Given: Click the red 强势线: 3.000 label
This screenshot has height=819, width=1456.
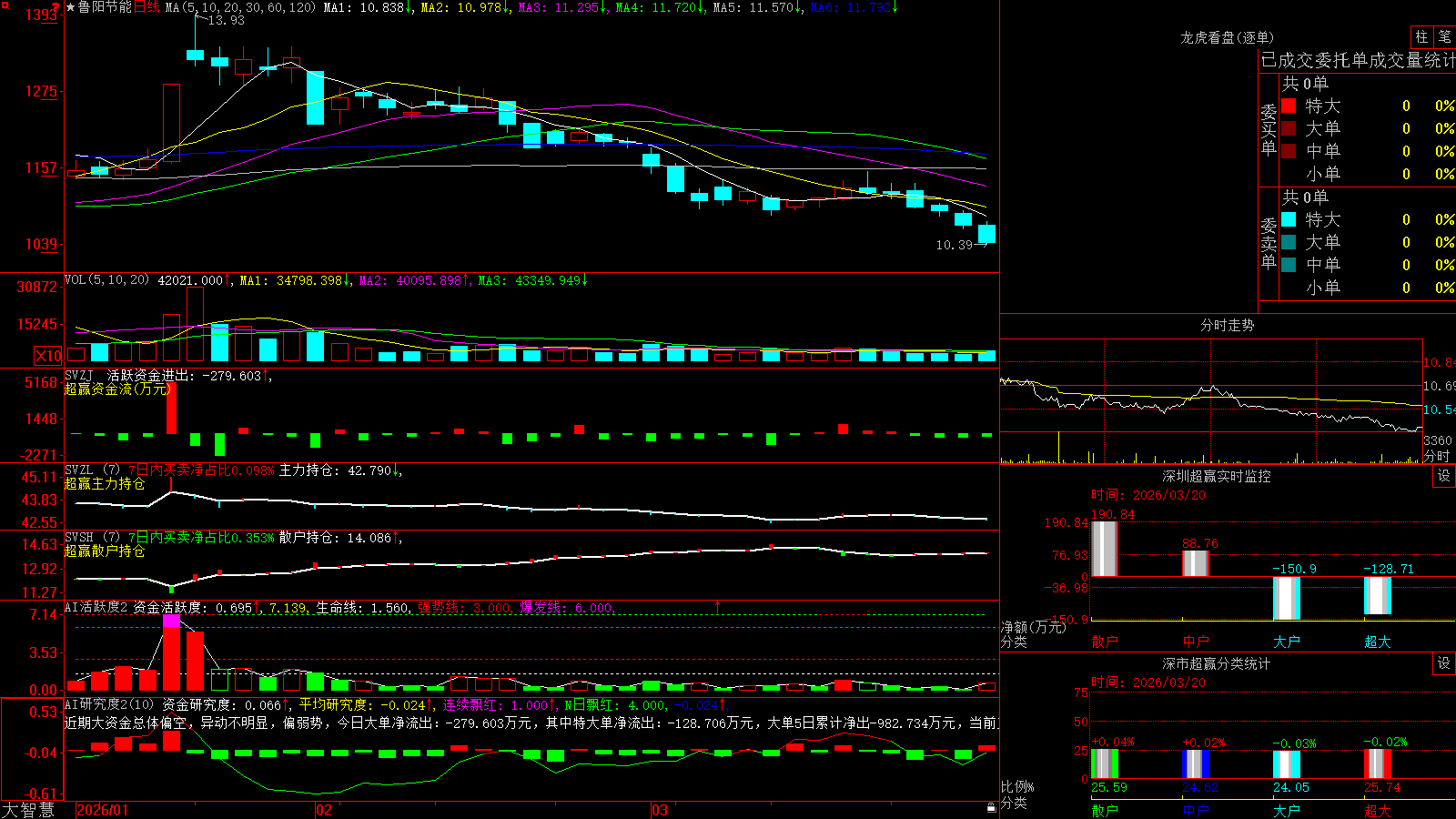Looking at the screenshot, I should click(x=465, y=607).
